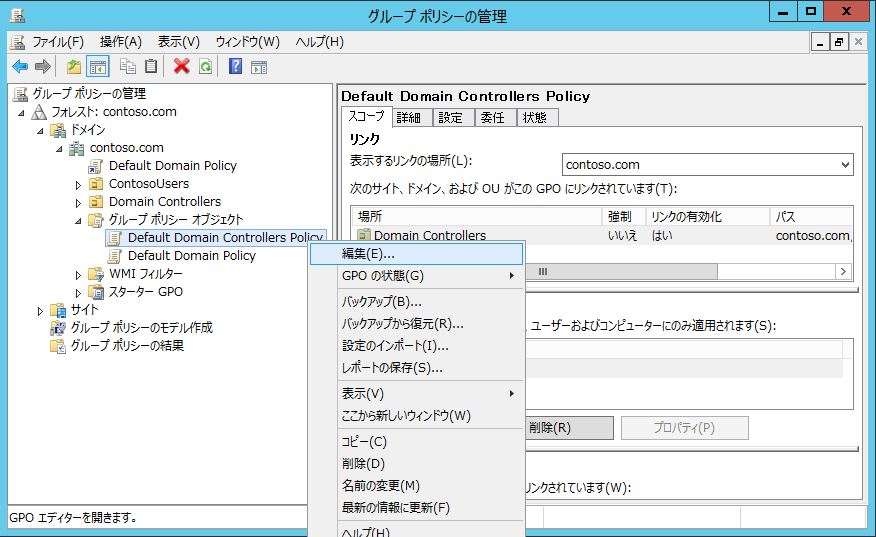Viewport: 876px width, 537px height.
Task: Click the green Refresh toolbar icon
Action: pyautogui.click(x=205, y=66)
